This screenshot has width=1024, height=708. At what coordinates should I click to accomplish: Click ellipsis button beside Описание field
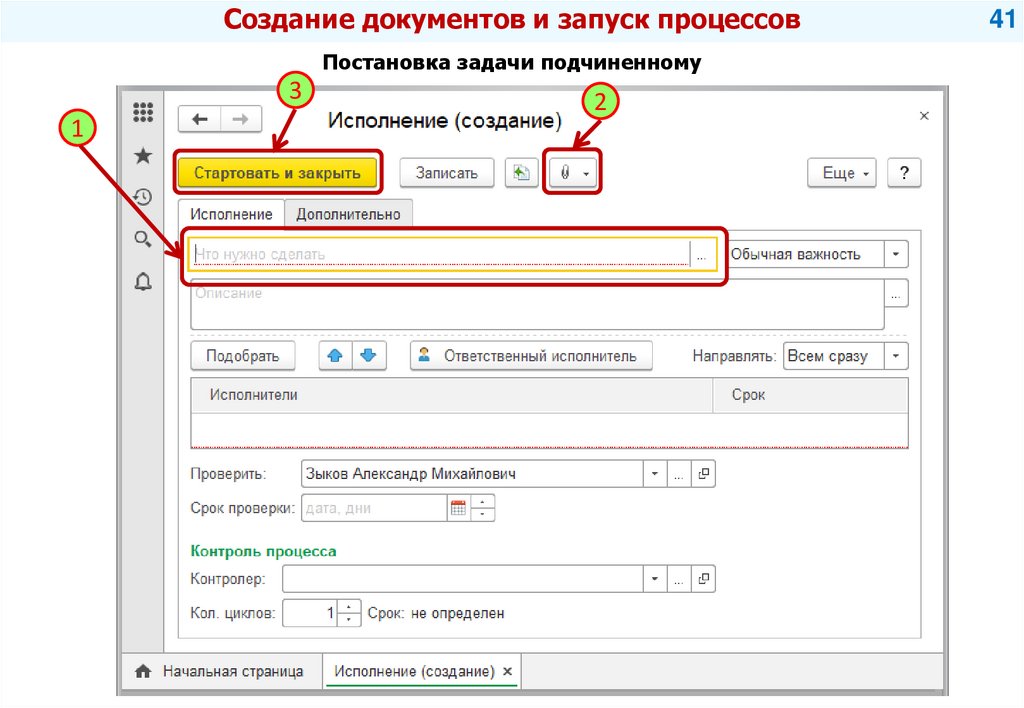896,293
